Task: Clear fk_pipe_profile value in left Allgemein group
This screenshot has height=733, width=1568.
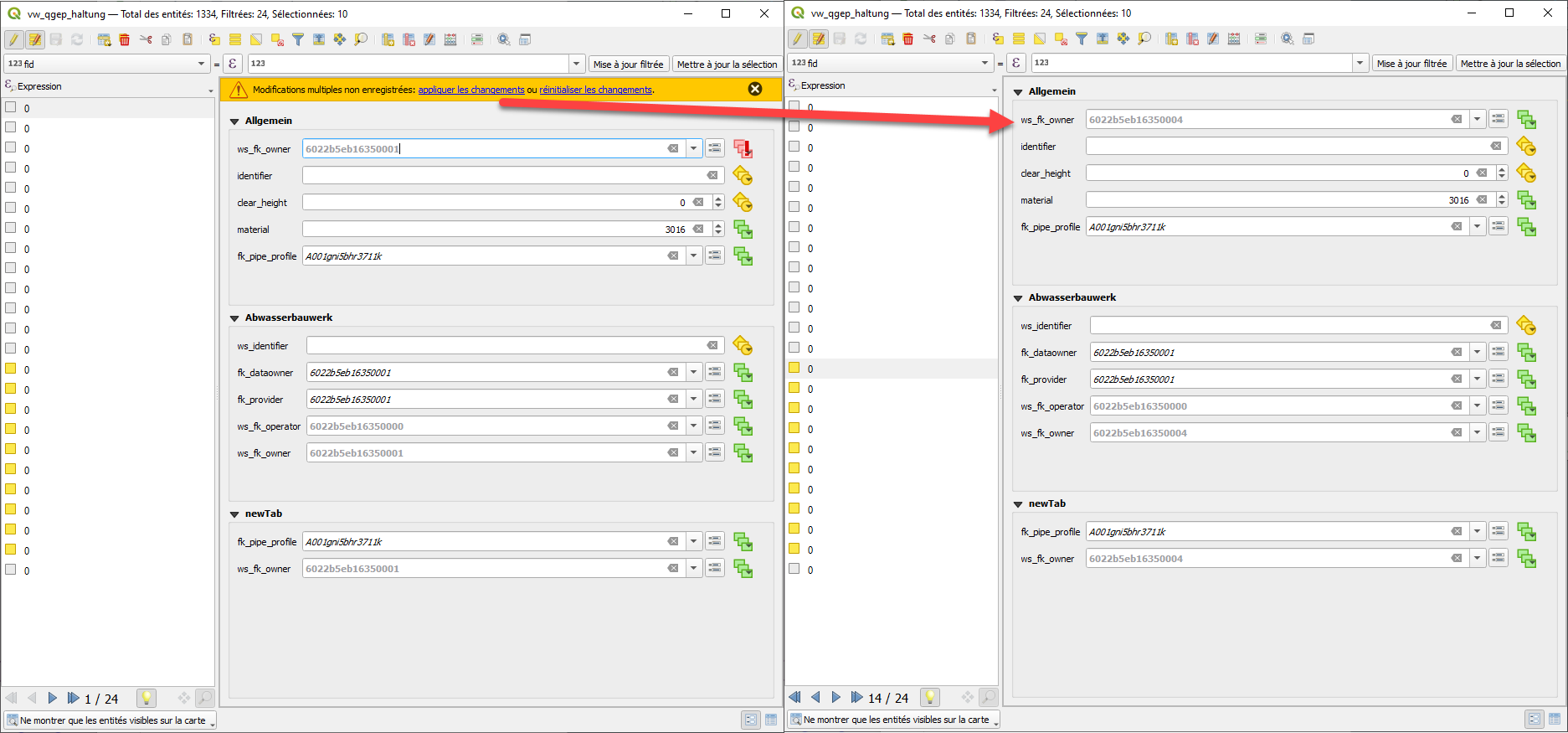Action: 673,256
